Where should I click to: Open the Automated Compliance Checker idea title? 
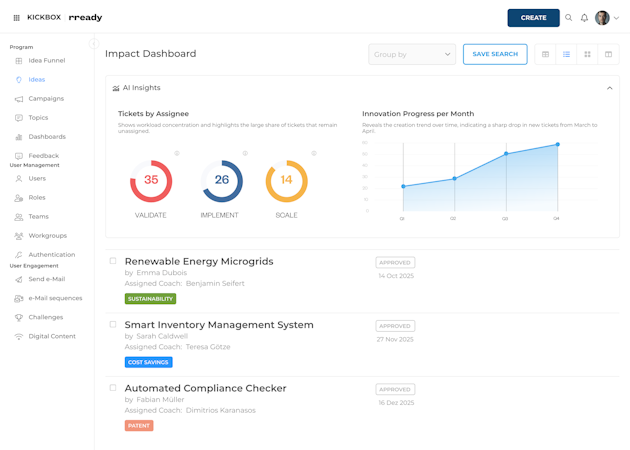click(x=205, y=389)
